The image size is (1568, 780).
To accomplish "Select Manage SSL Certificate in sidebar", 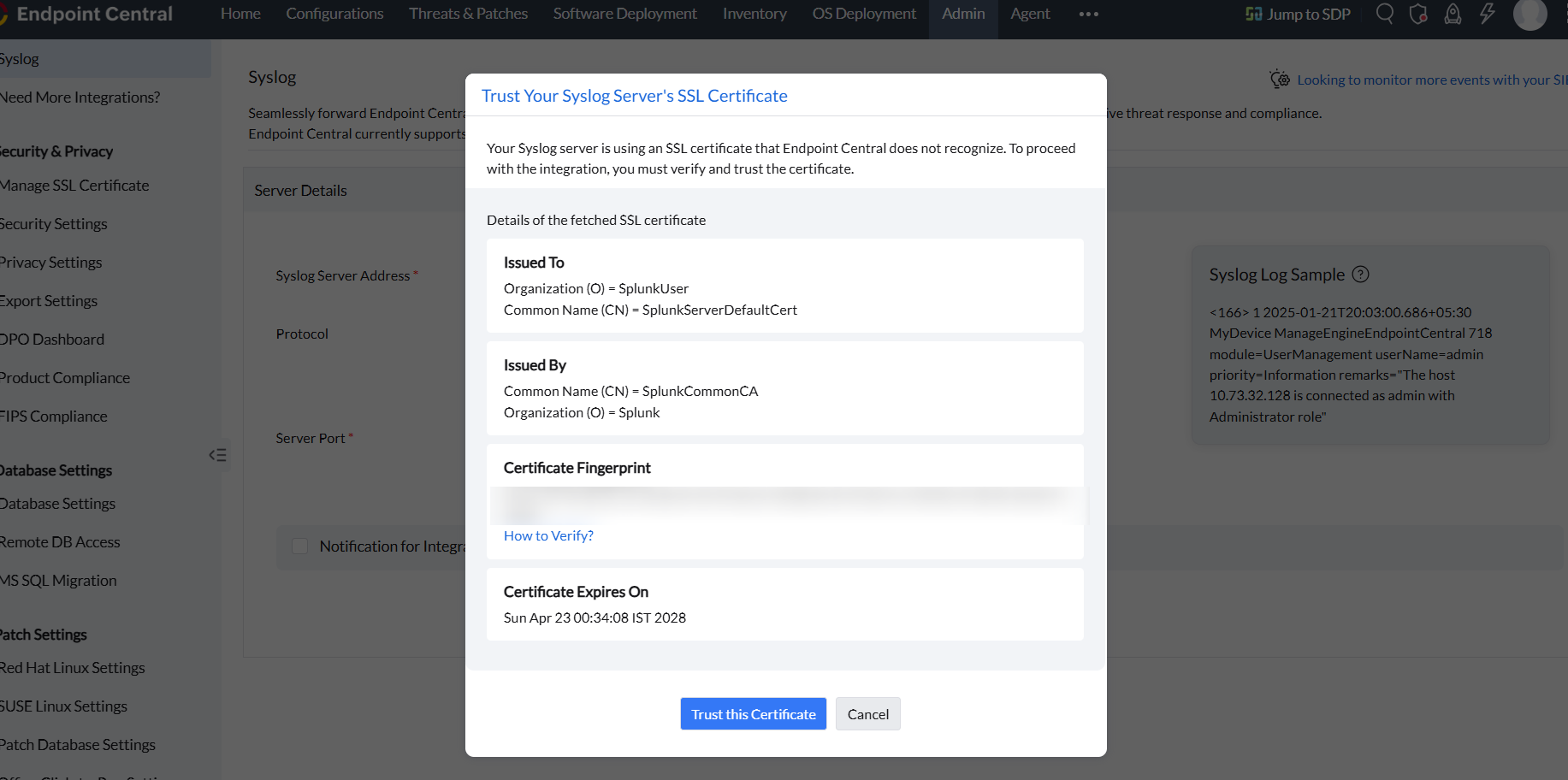I will (x=74, y=186).
